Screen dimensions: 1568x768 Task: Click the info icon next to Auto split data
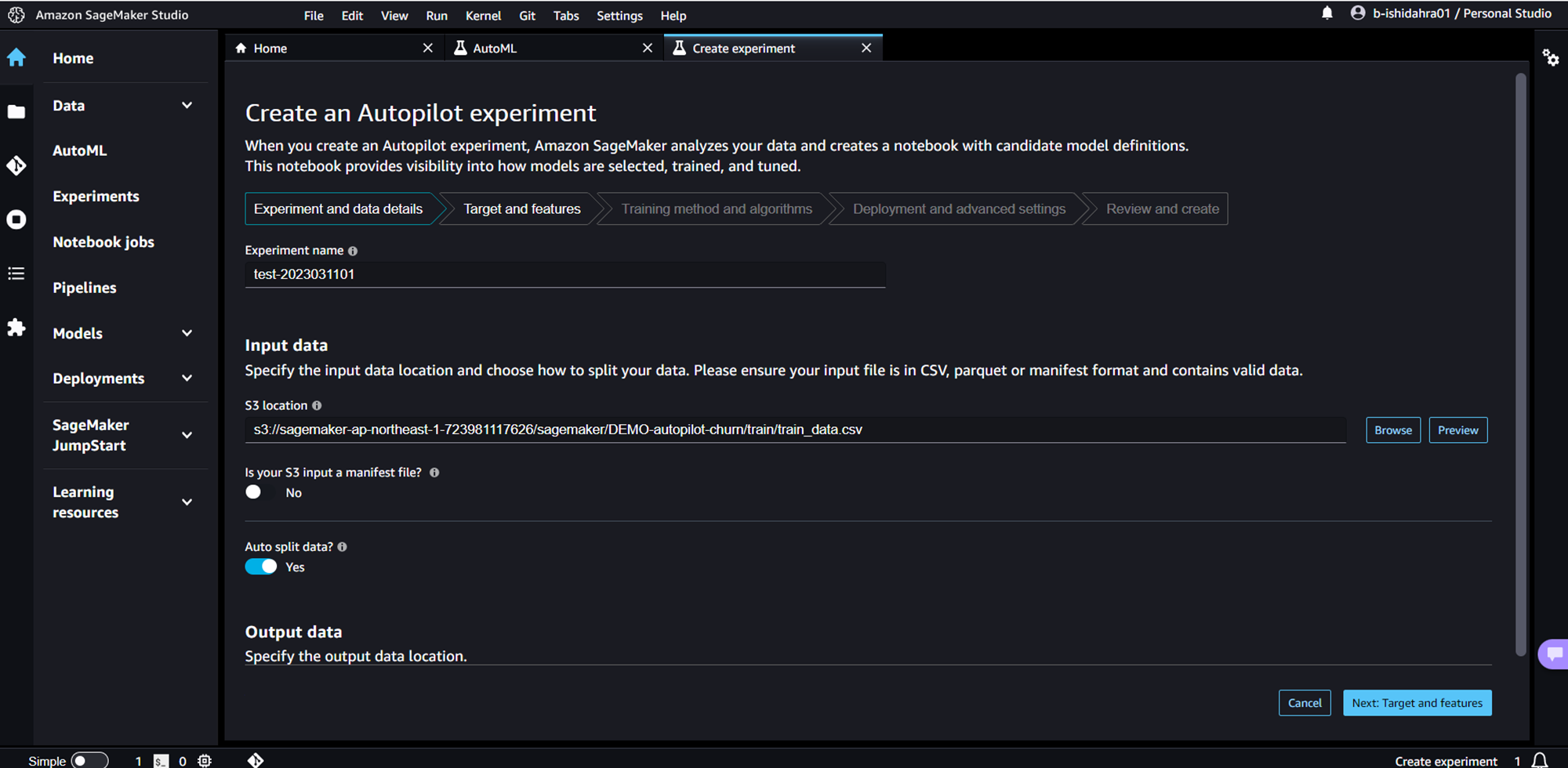pos(342,547)
